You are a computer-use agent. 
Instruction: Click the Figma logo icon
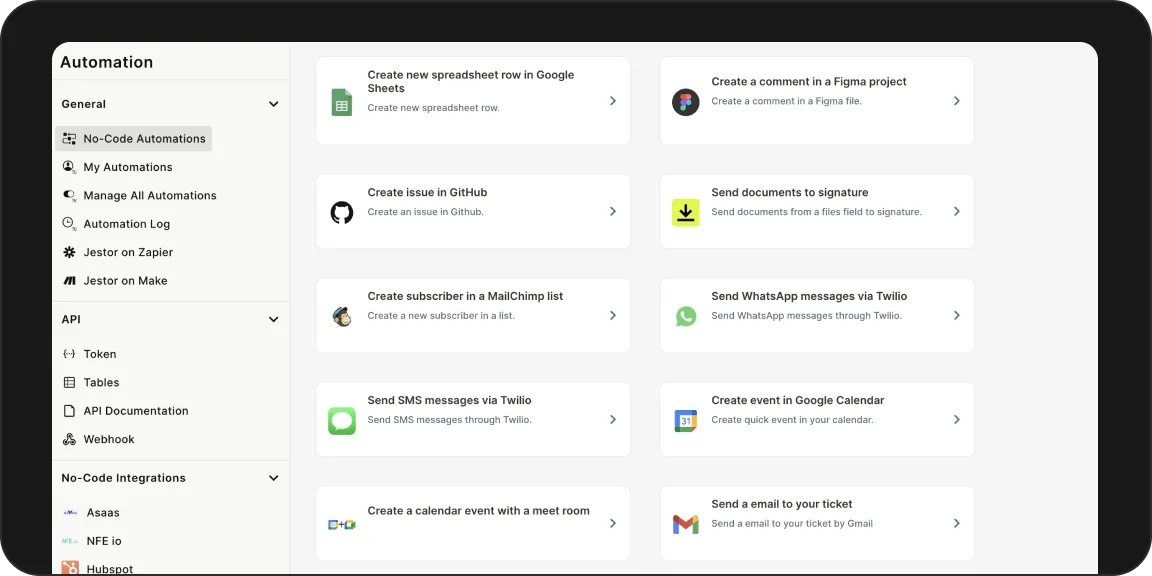click(685, 102)
